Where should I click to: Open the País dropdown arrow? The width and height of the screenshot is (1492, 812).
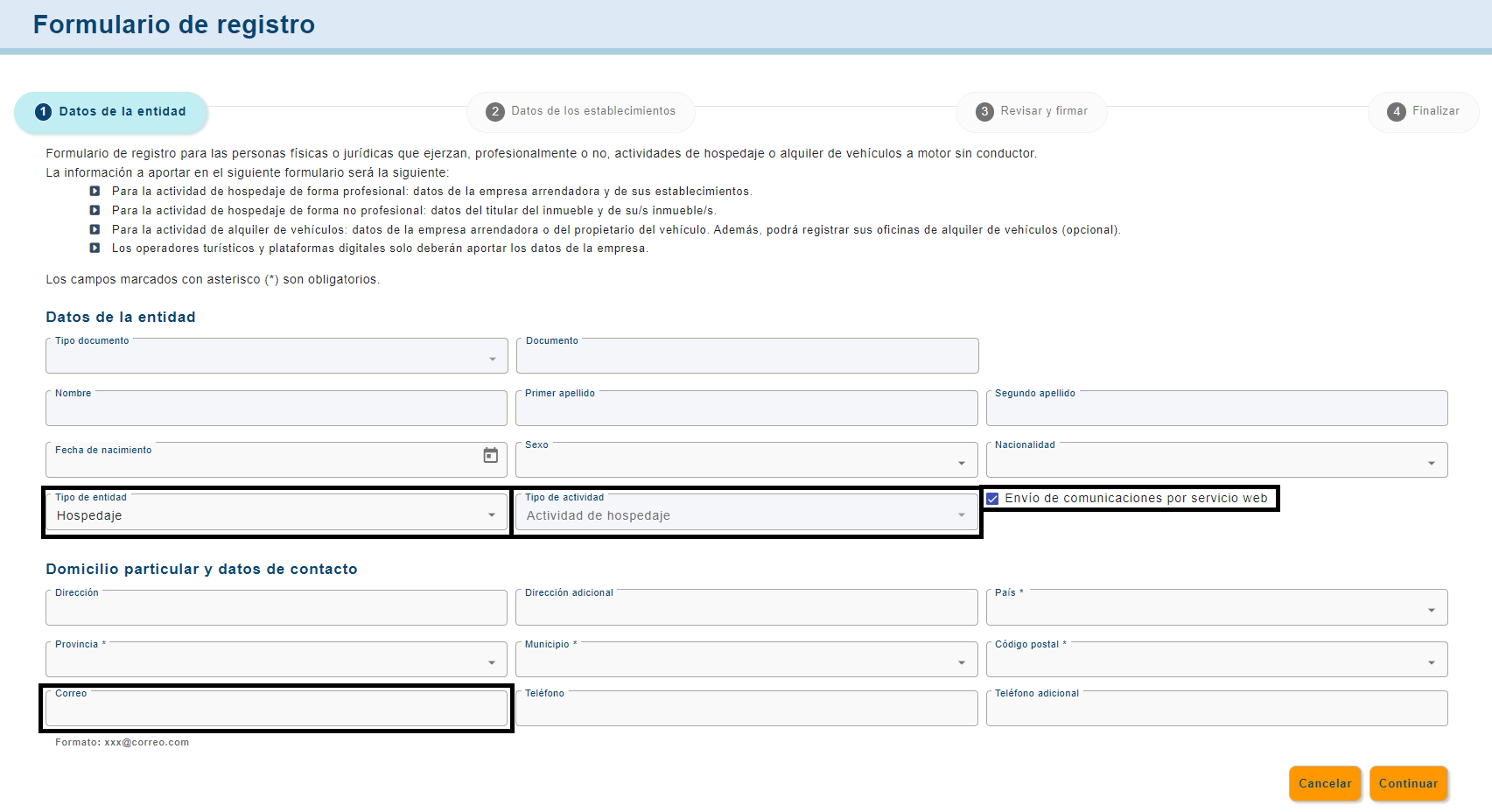pos(1432,611)
